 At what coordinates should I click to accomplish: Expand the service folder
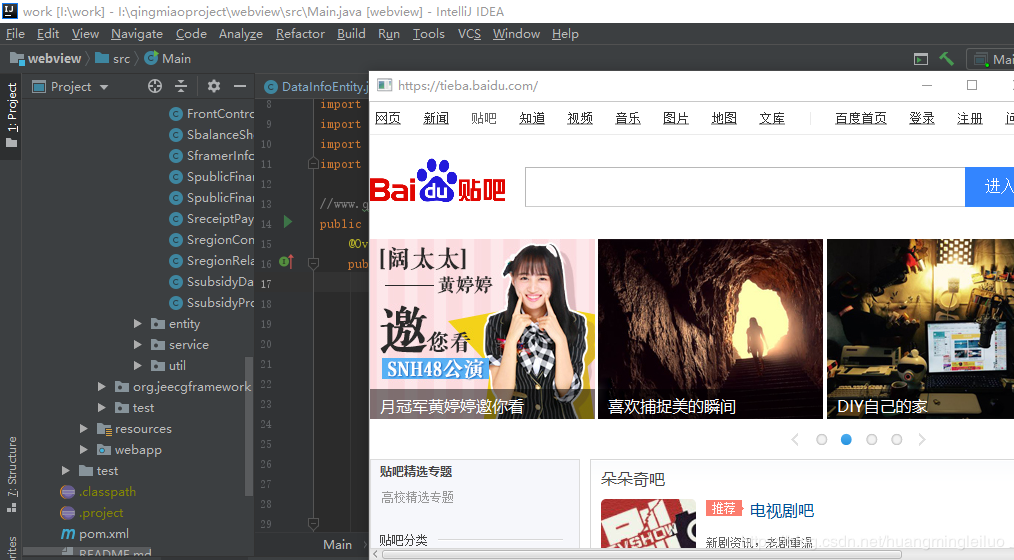click(137, 345)
